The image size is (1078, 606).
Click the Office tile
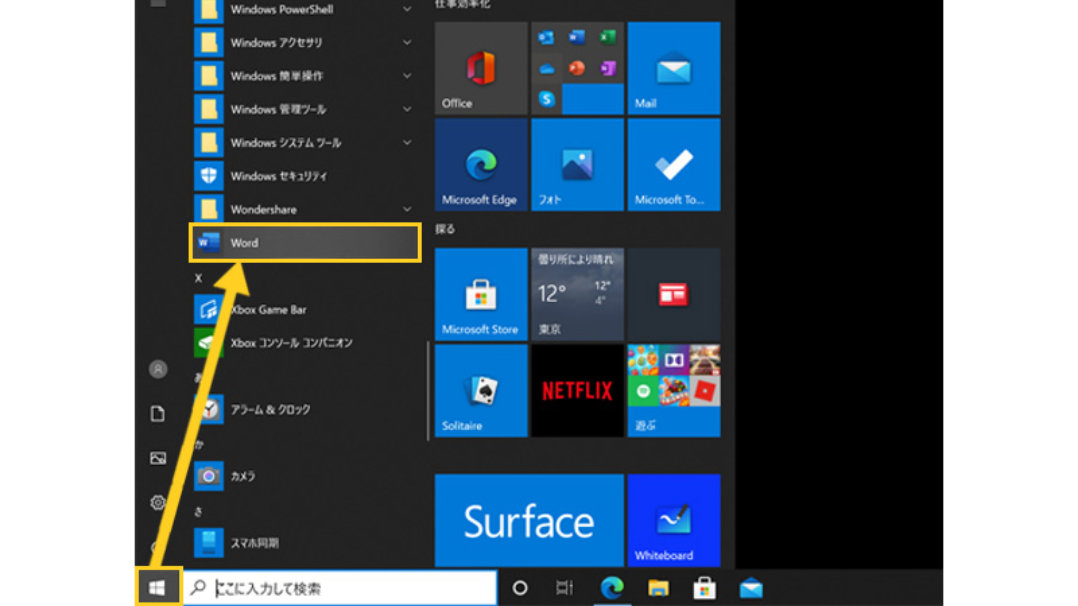point(481,68)
